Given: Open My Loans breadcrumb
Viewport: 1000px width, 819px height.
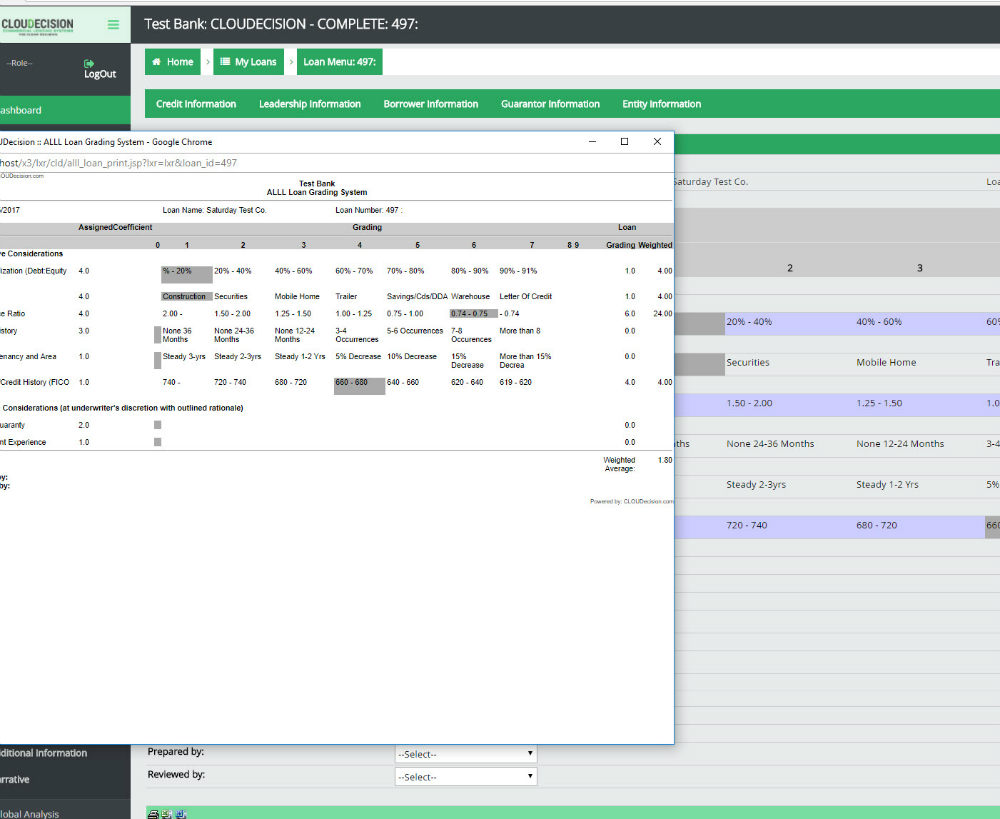Looking at the screenshot, I should click(x=248, y=62).
